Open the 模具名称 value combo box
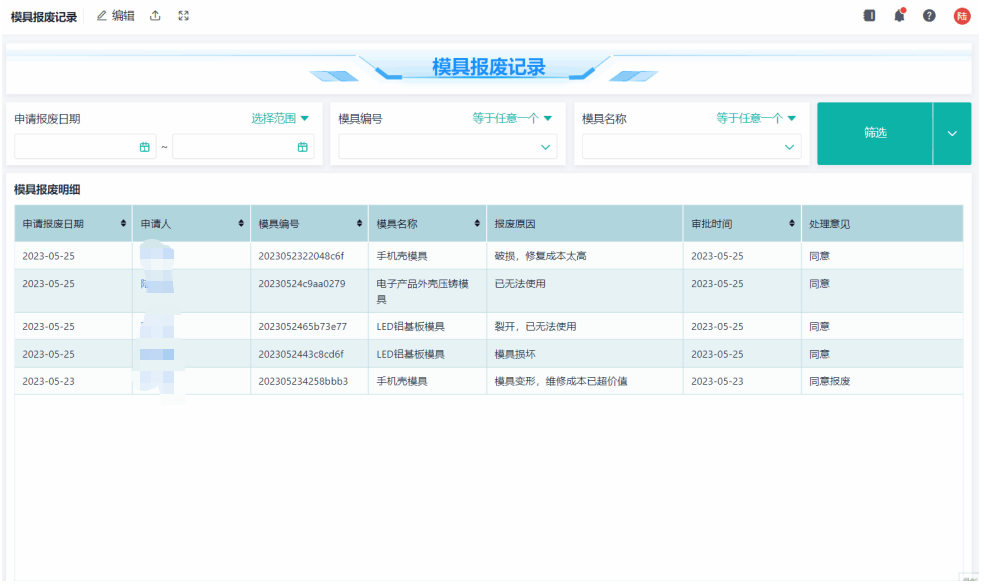The height and width of the screenshot is (585, 984). click(692, 147)
